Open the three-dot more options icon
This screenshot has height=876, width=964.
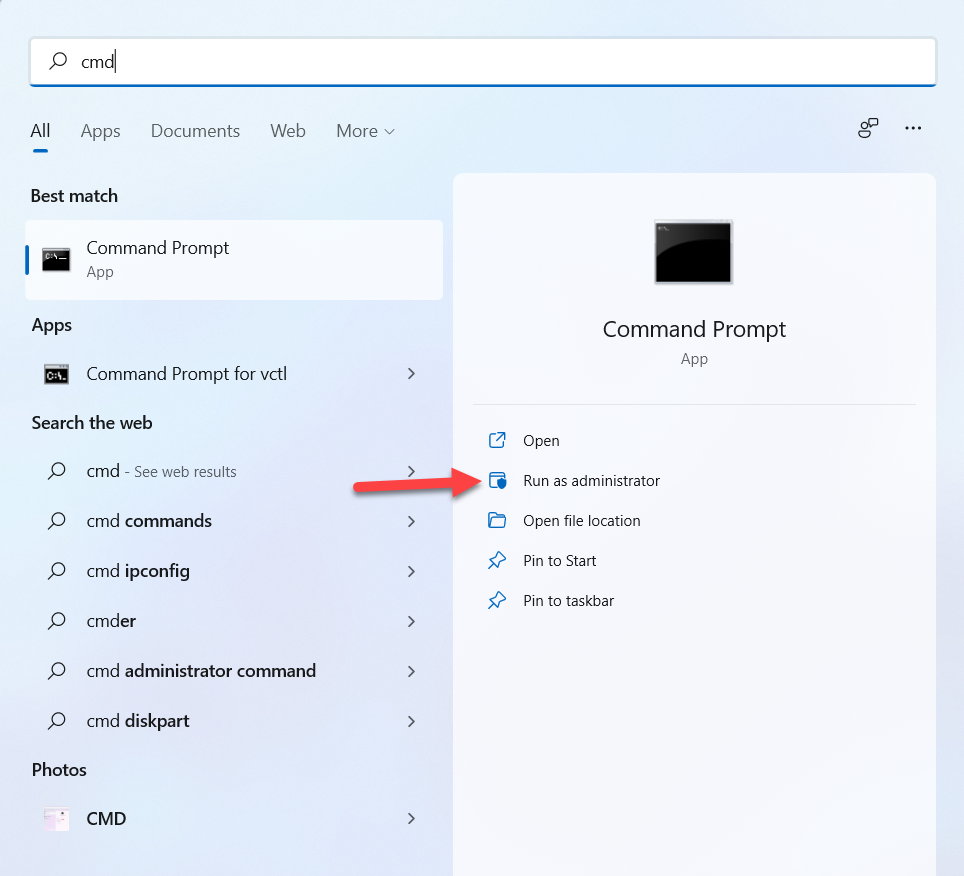(x=913, y=128)
